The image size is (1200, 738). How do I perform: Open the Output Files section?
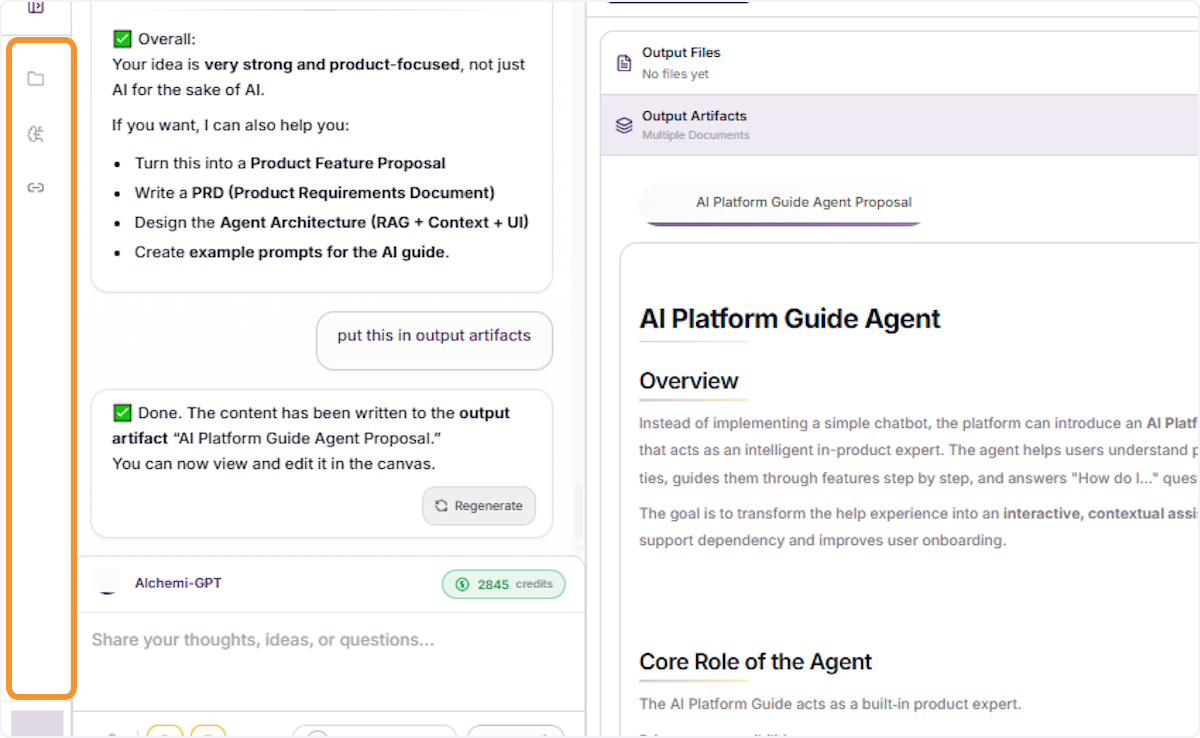[x=900, y=63]
